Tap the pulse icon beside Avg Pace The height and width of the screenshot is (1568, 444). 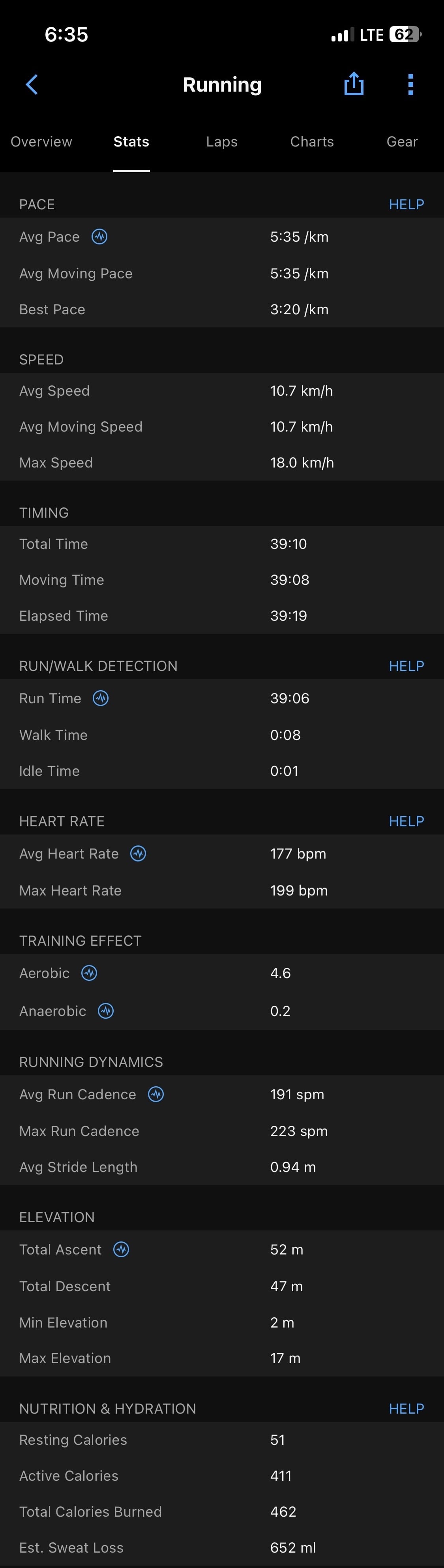click(100, 237)
